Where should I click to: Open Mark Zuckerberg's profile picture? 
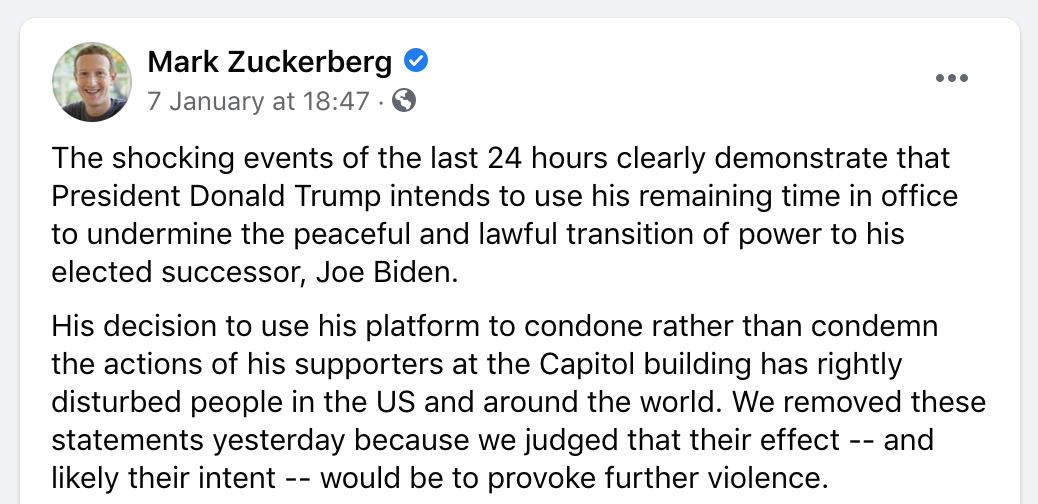pyautogui.click(x=91, y=82)
